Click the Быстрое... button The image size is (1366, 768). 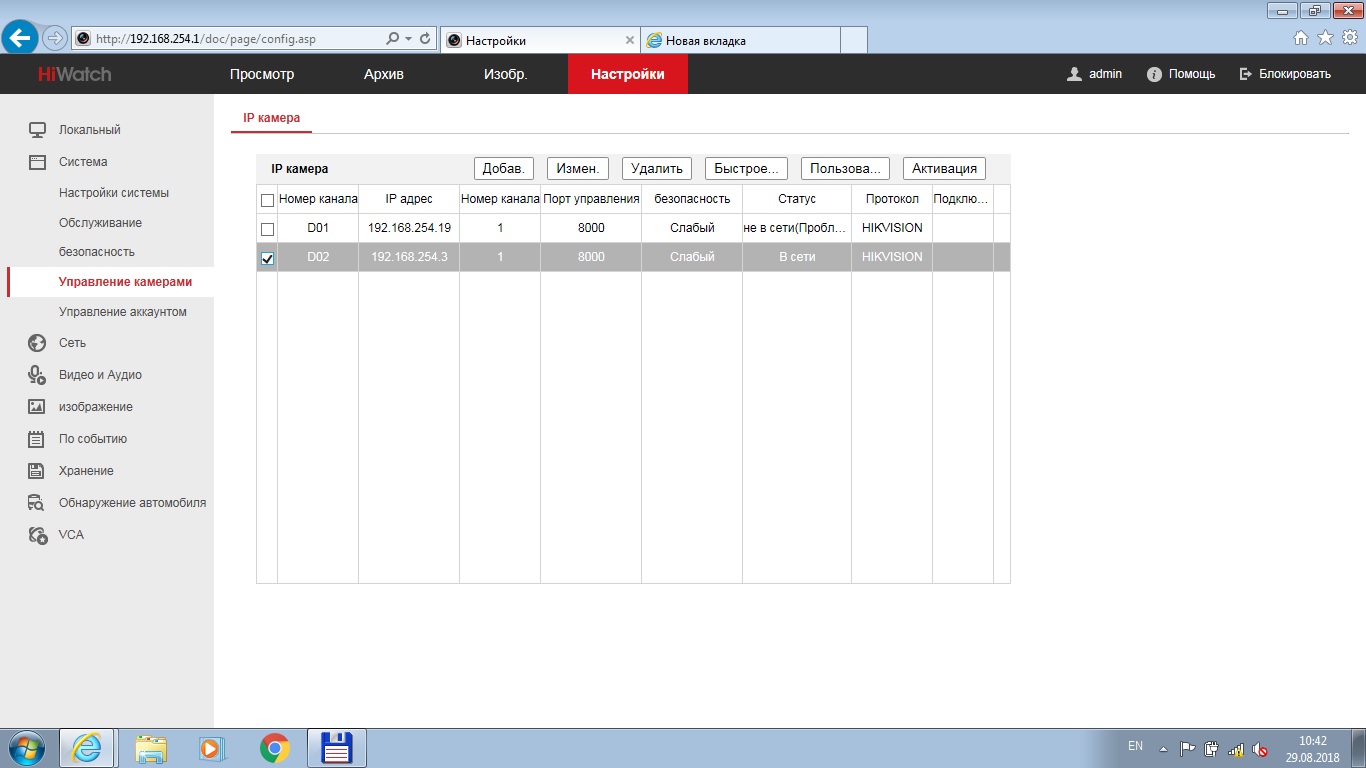tap(746, 169)
